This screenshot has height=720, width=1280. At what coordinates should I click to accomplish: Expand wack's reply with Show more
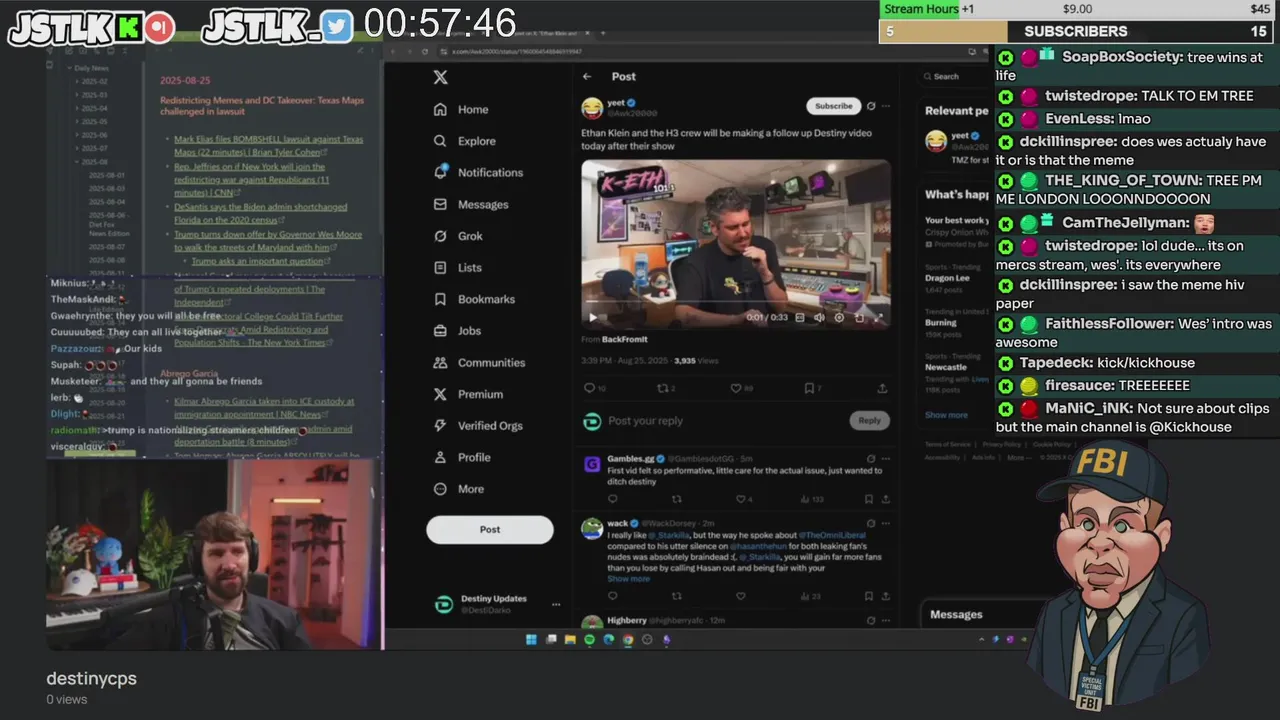click(x=628, y=579)
